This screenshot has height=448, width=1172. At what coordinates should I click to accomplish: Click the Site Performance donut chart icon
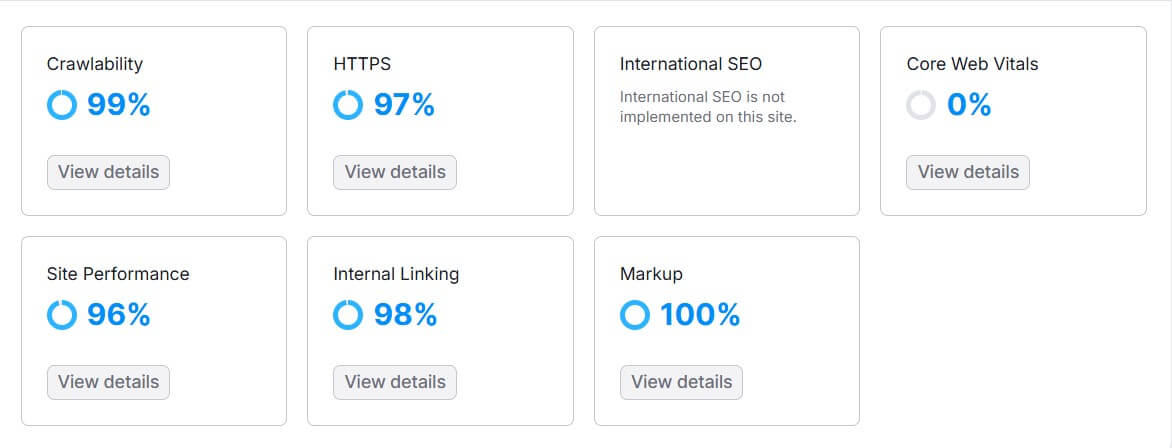tap(61, 315)
